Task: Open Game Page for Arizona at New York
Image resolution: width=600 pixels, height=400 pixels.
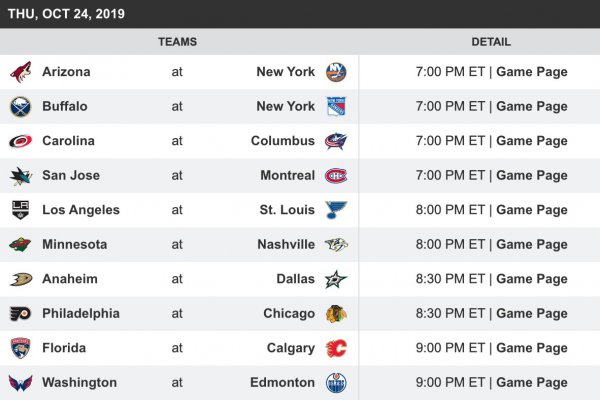Action: coord(531,72)
